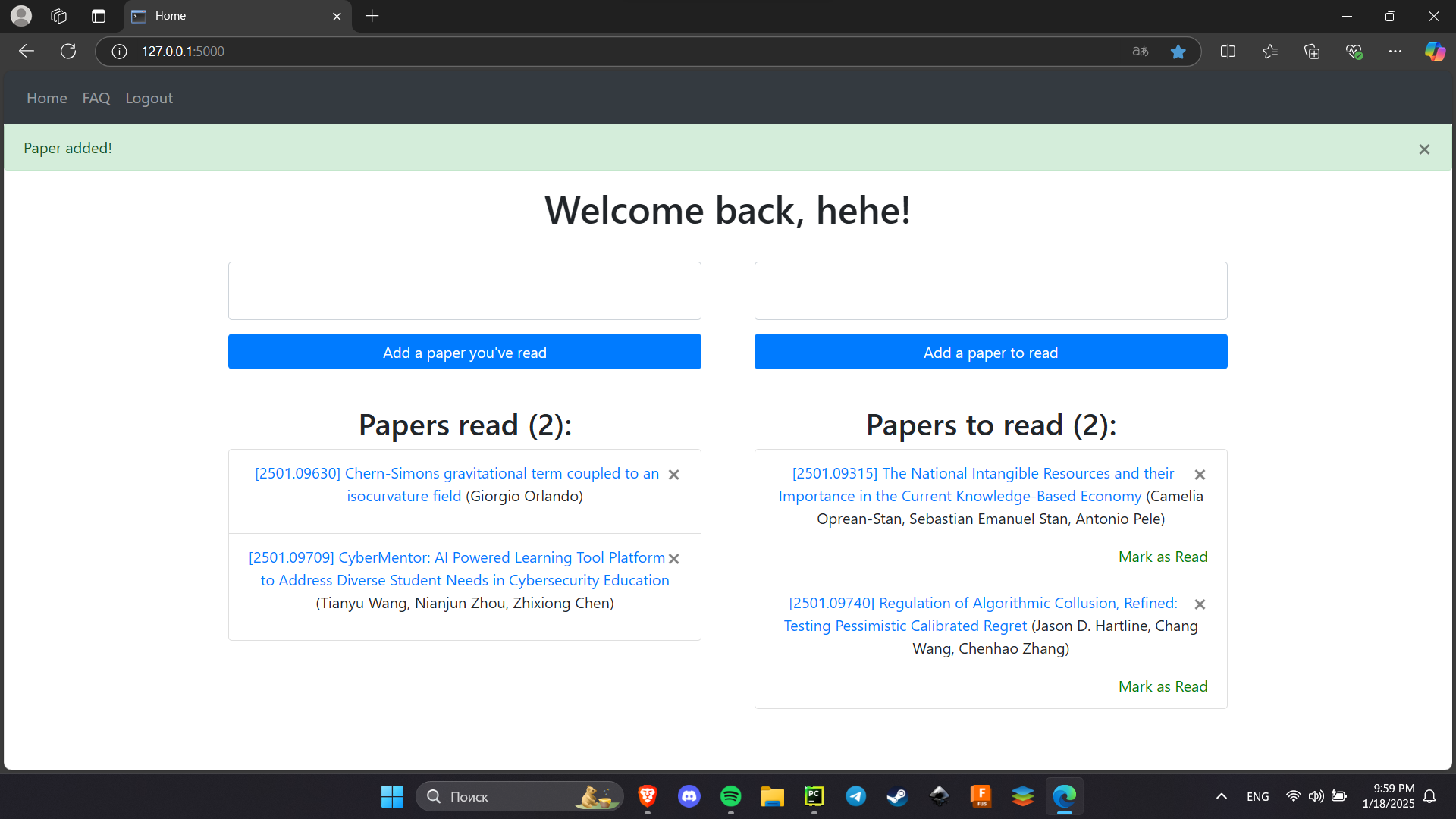Open the split screen icon
1456x819 pixels.
pos(1228,52)
